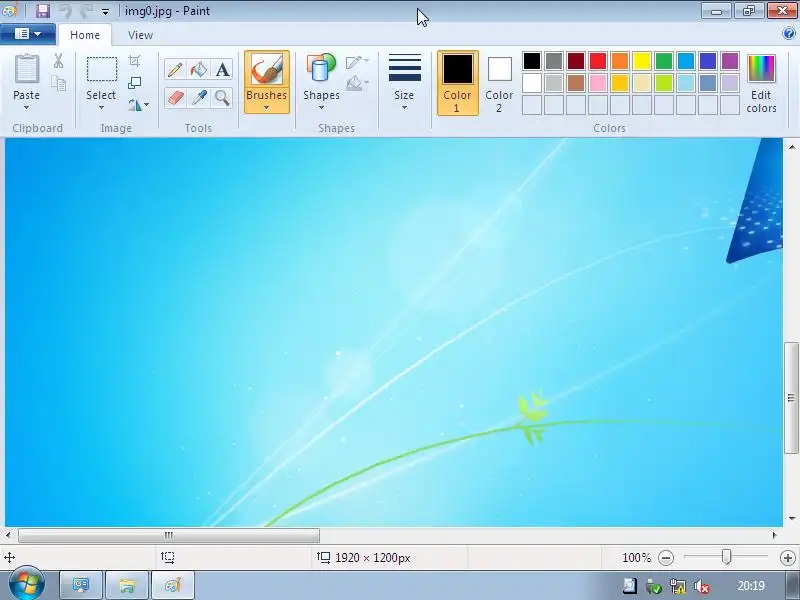Activate Color 1 selection box
The image size is (800, 600).
pos(458,83)
